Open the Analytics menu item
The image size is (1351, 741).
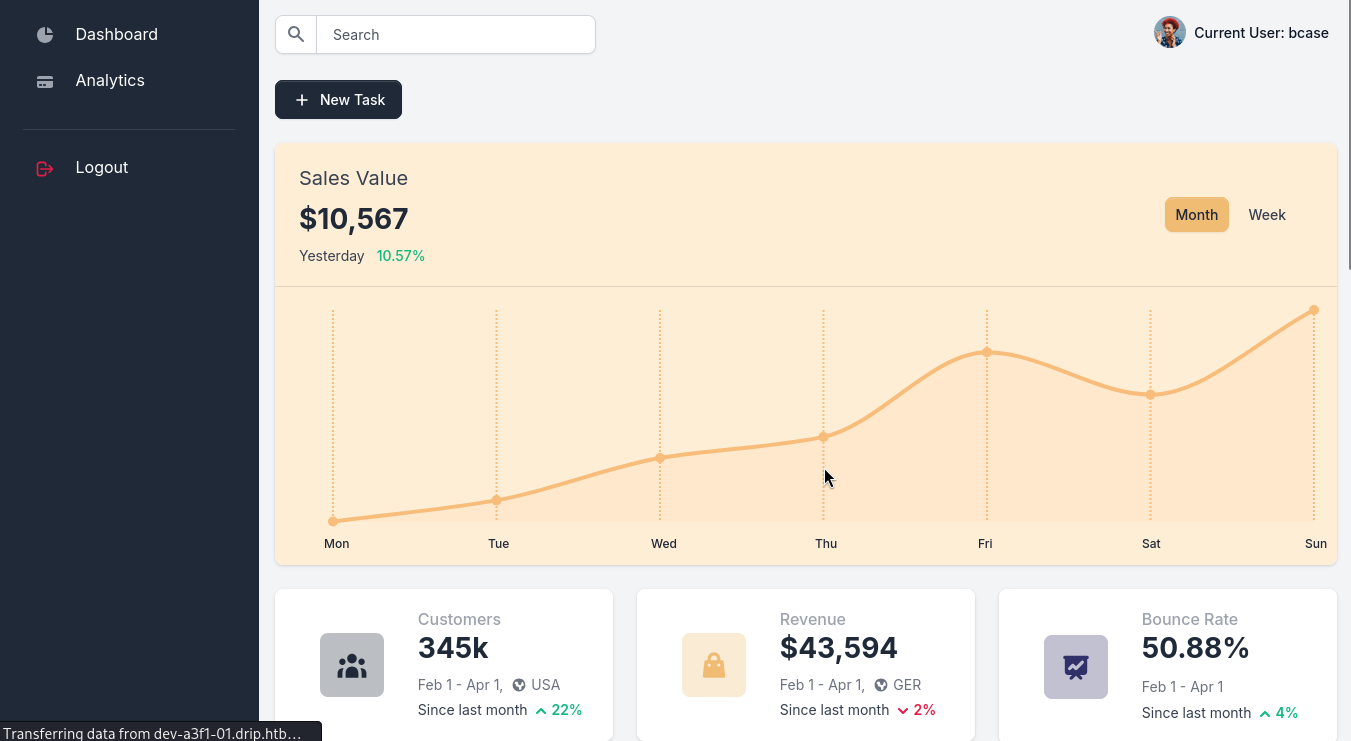[110, 81]
